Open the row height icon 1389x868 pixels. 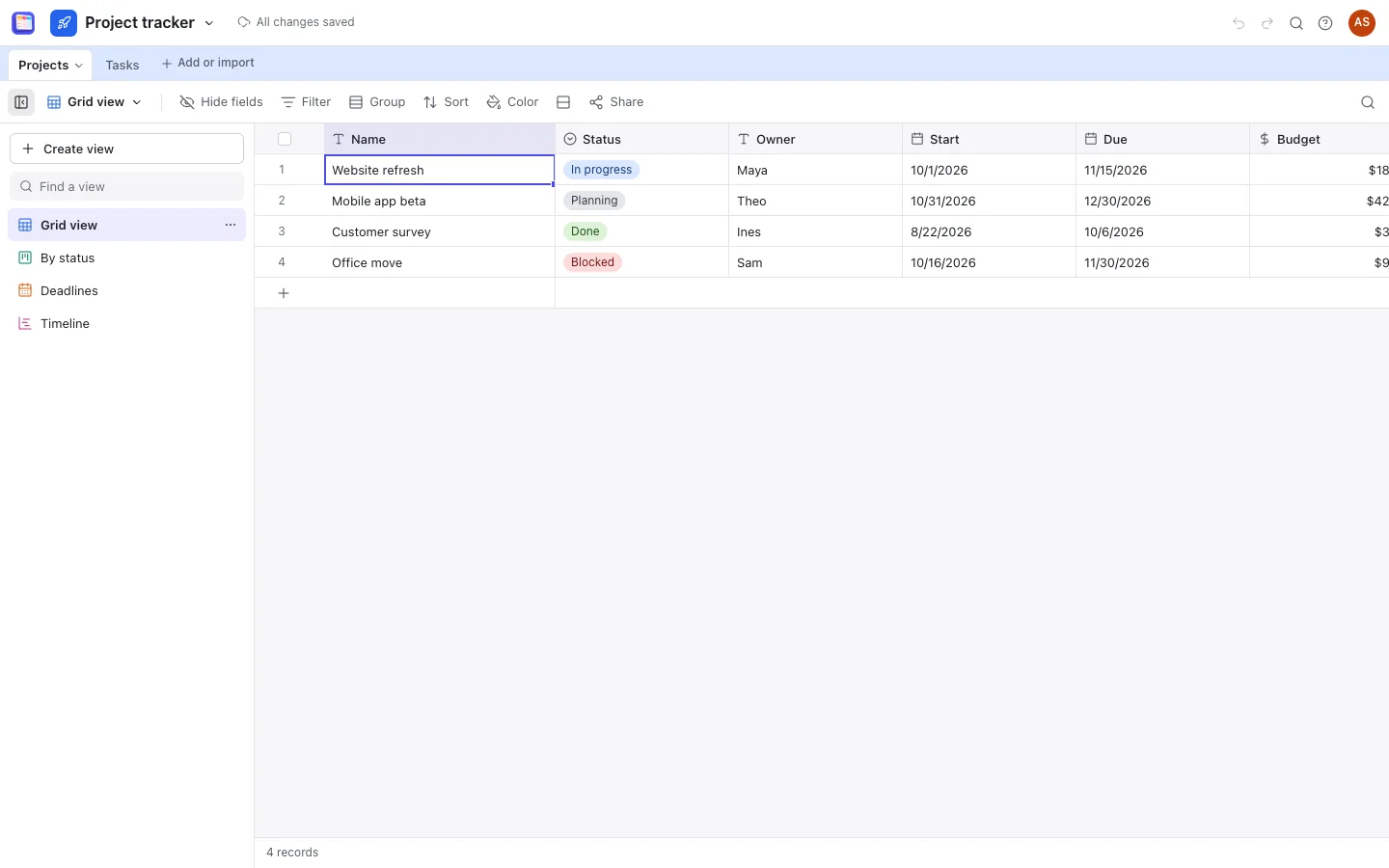[x=563, y=102]
